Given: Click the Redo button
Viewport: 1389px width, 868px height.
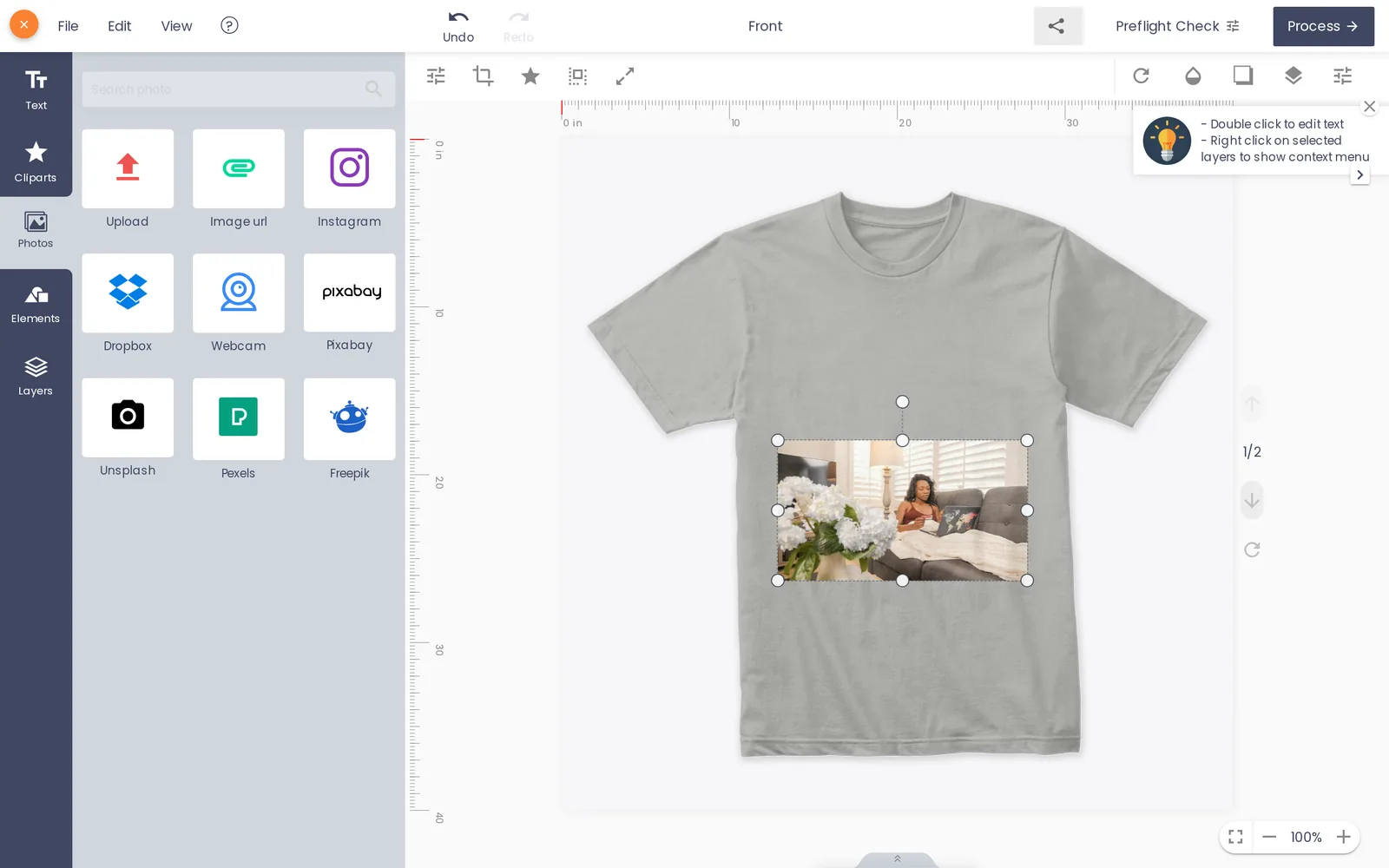Looking at the screenshot, I should (x=518, y=26).
